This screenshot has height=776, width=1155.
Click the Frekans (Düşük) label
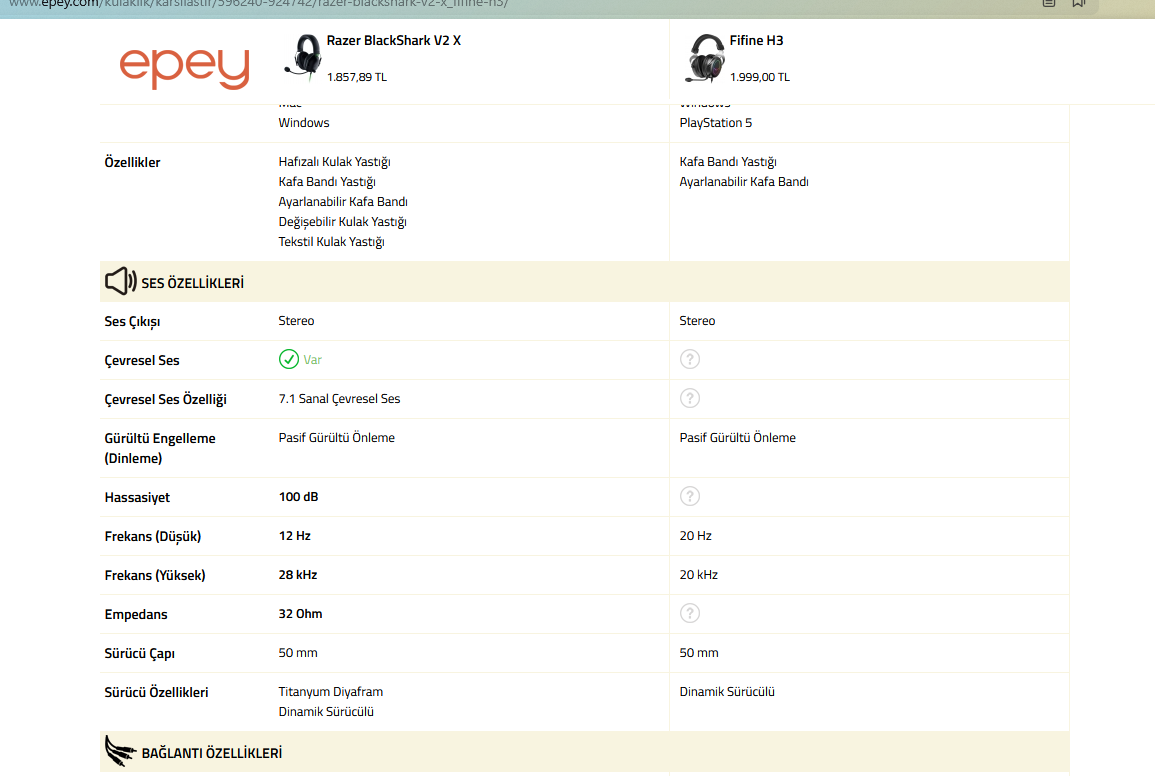pos(152,536)
